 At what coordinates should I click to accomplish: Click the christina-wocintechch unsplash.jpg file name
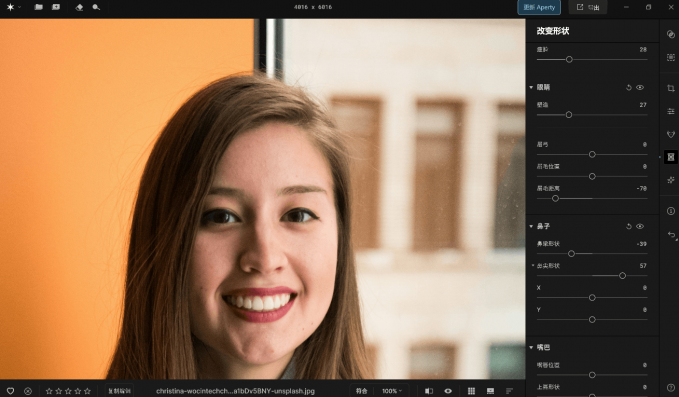(x=235, y=391)
